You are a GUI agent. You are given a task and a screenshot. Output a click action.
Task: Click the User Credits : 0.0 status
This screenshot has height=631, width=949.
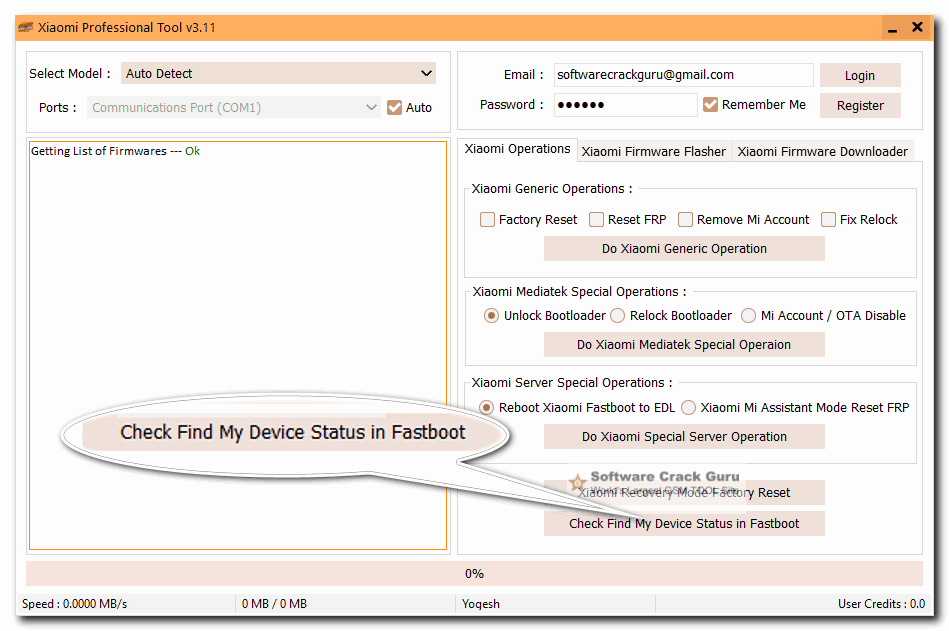[881, 604]
